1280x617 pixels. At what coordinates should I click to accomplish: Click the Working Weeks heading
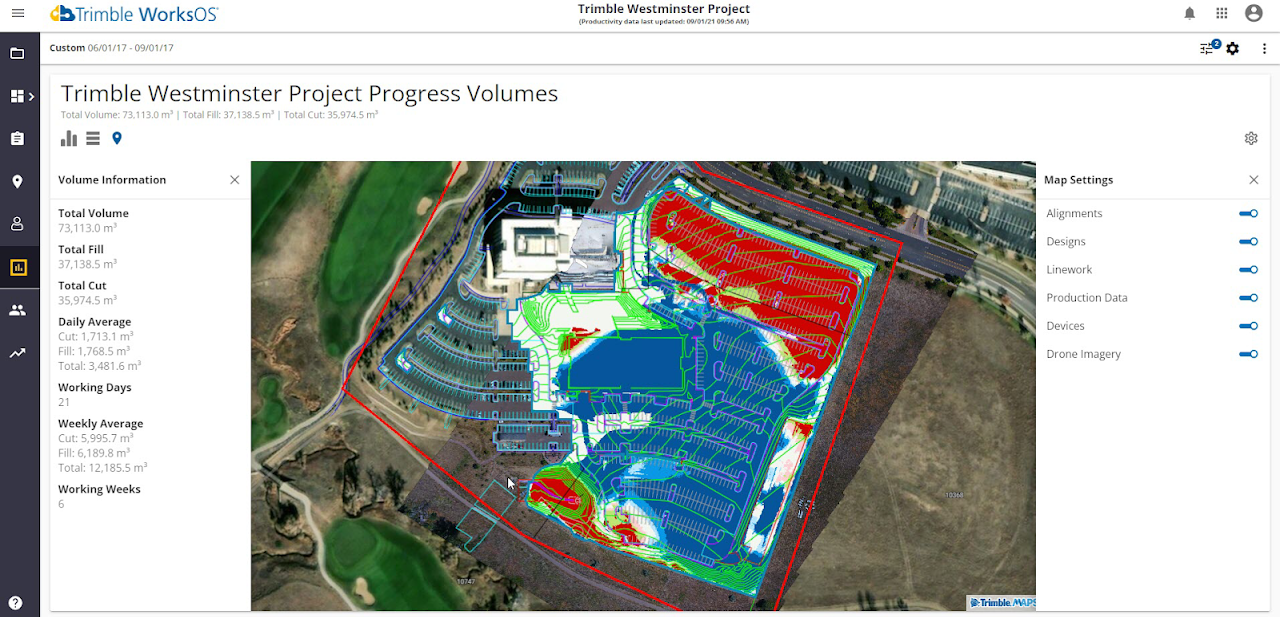[x=99, y=489]
